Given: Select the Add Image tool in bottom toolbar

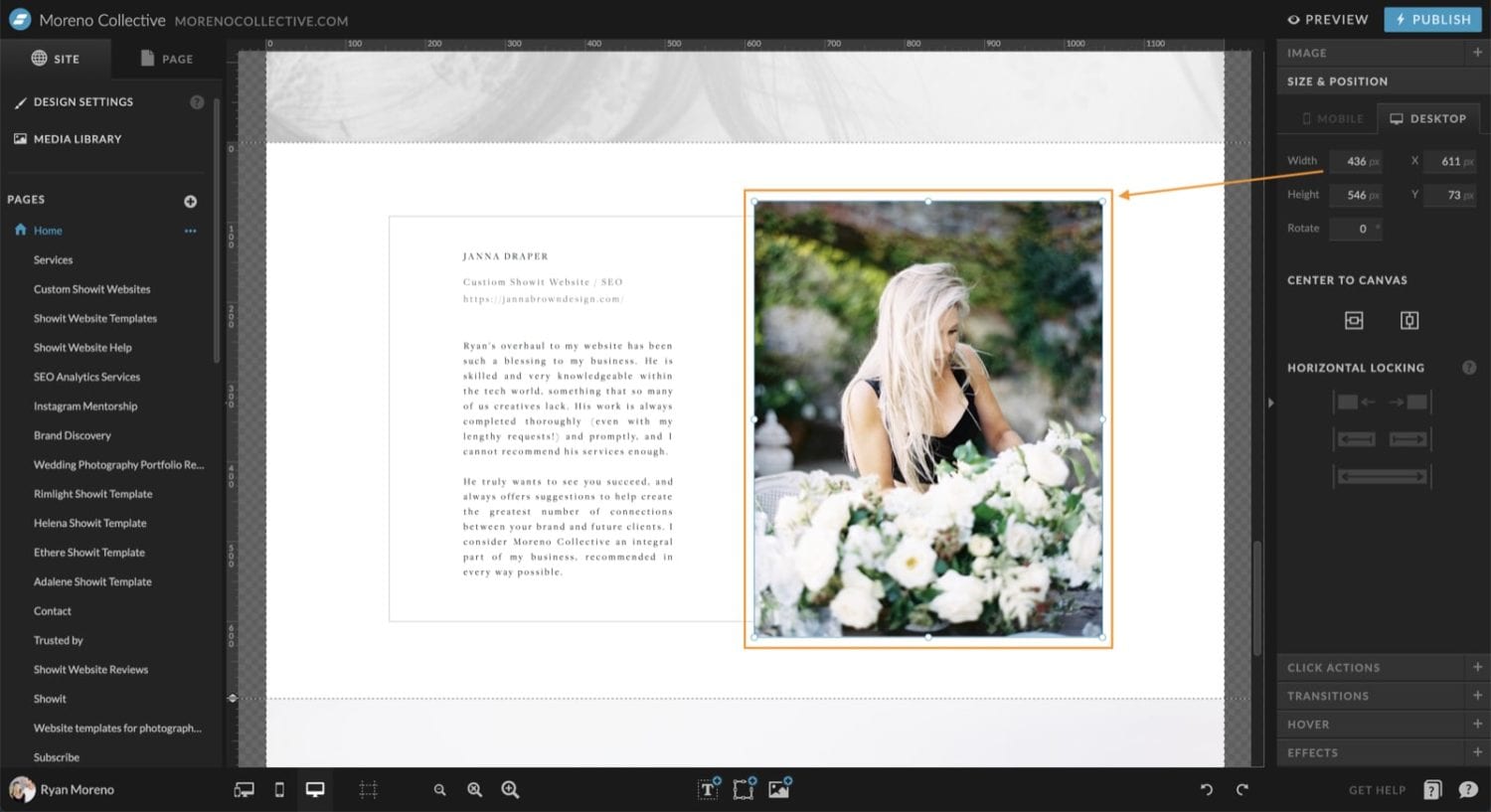Looking at the screenshot, I should pos(779,789).
